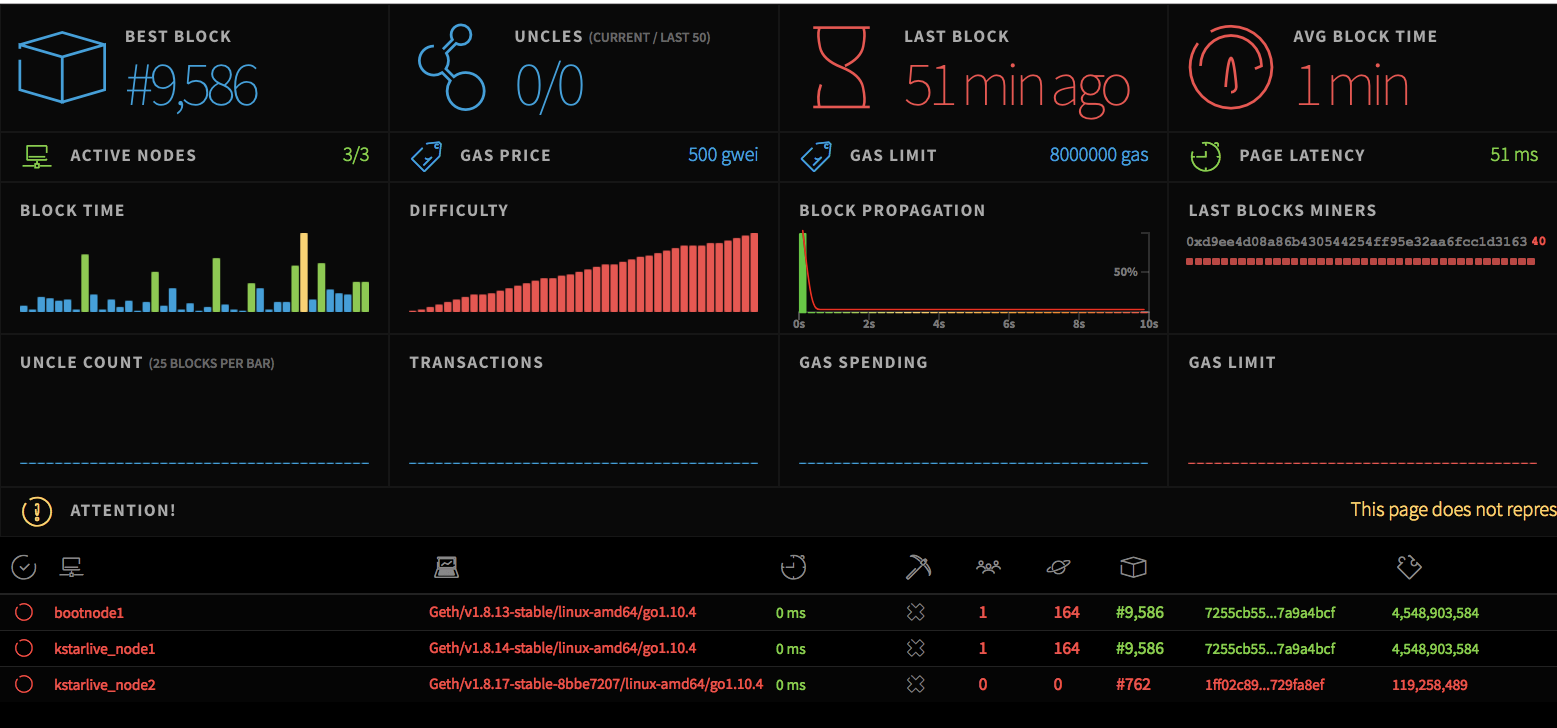This screenshot has width=1557, height=728.
Task: Click the 8000000 gas limit value
Action: pos(1099,155)
